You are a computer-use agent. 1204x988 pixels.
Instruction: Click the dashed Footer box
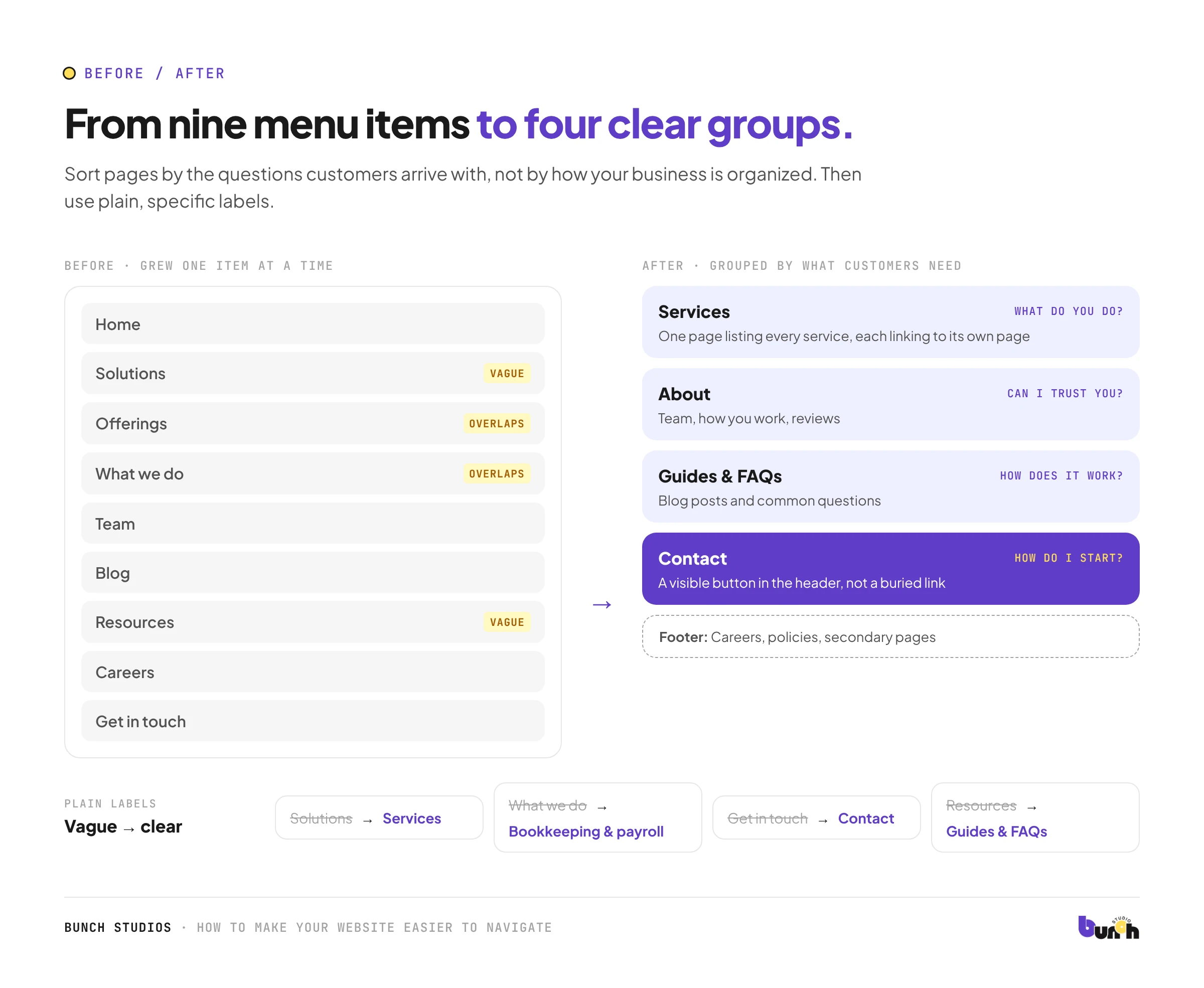(890, 637)
